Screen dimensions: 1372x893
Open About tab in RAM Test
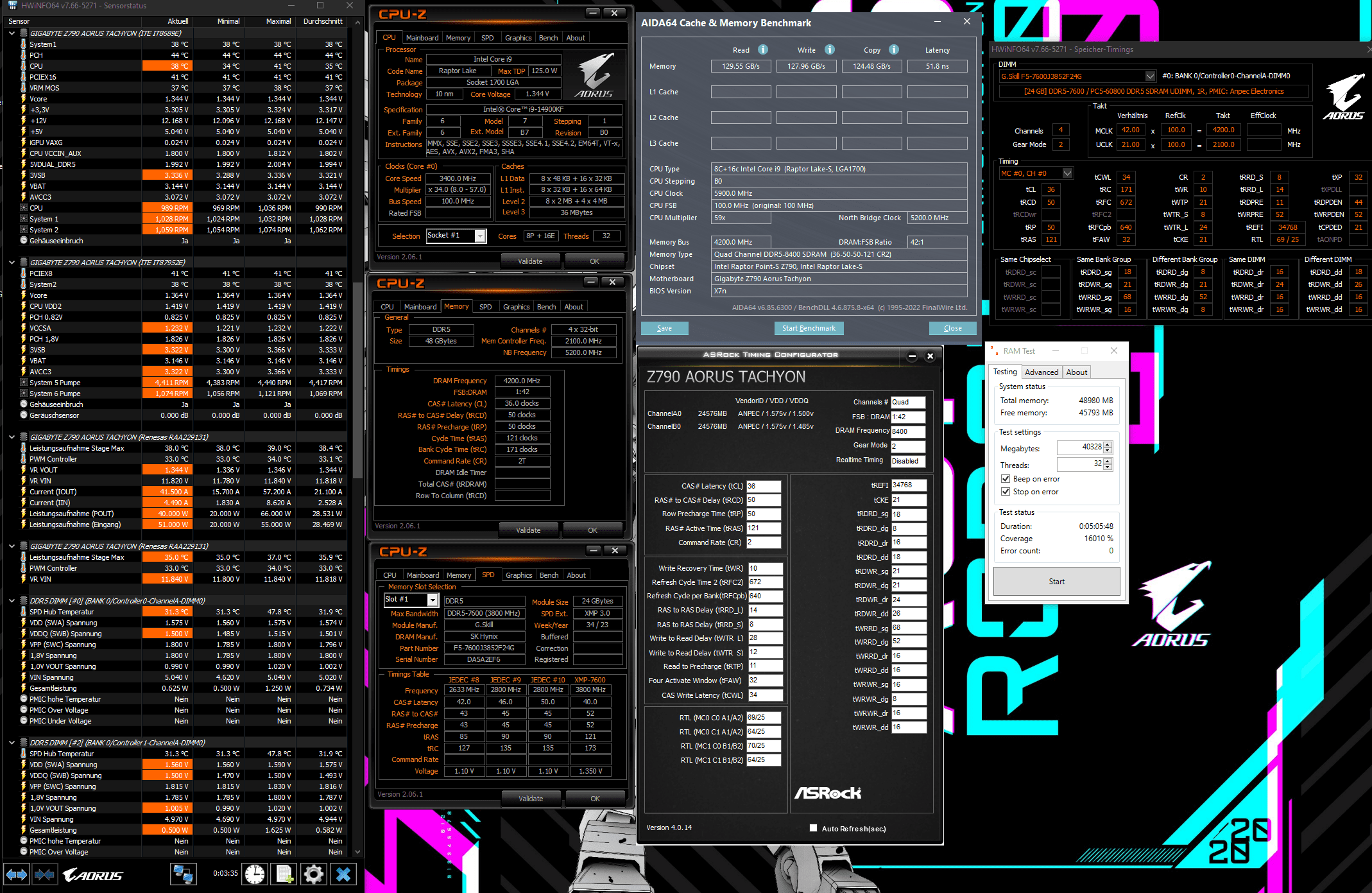1076,372
